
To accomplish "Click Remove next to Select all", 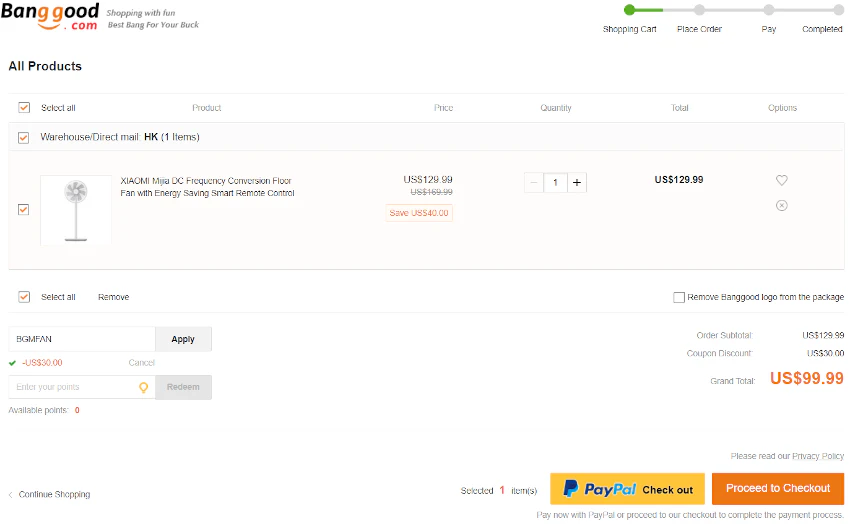I will (113, 297).
